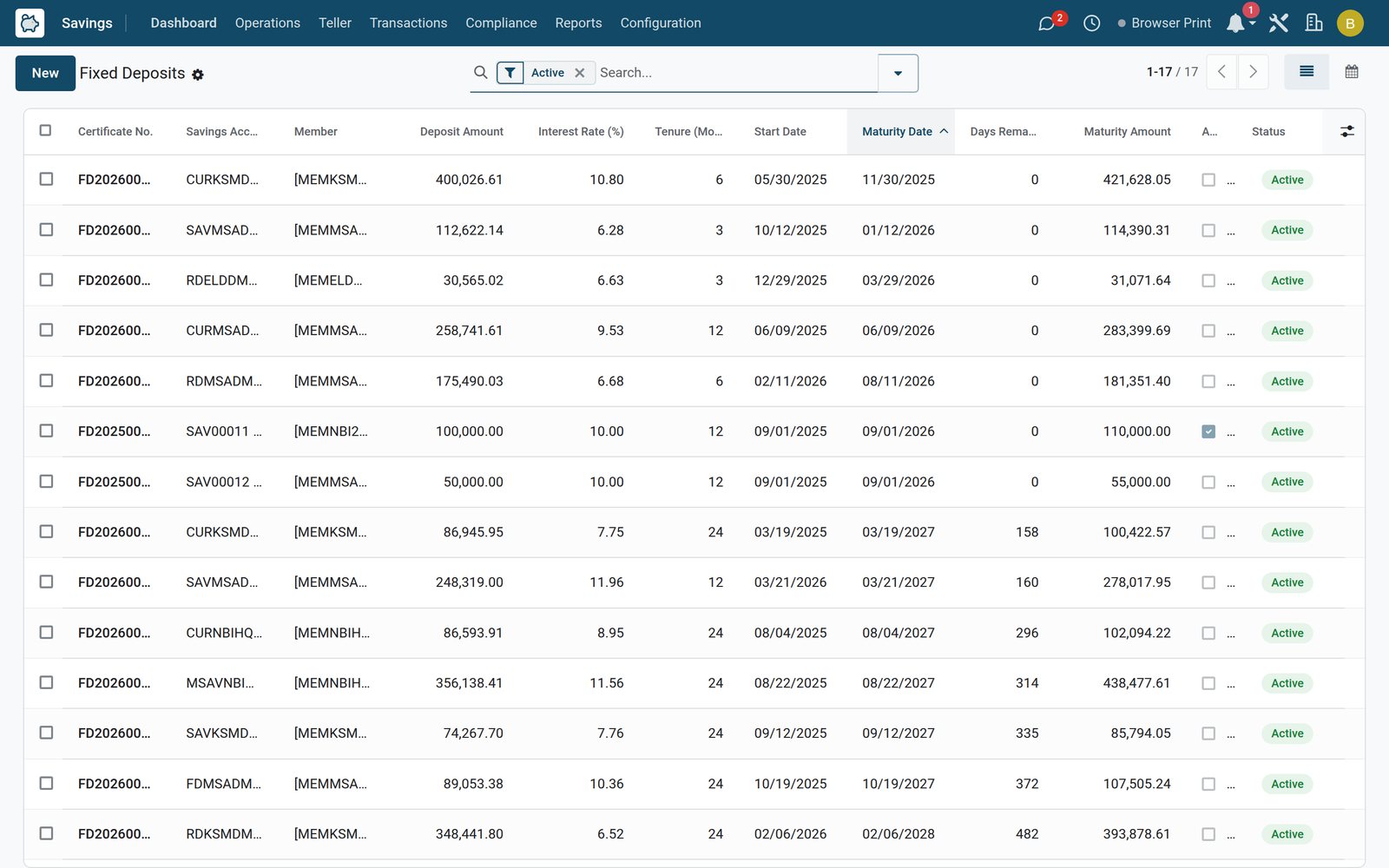Viewport: 1389px width, 868px height.
Task: Open the user avatar menu
Action: [1350, 23]
